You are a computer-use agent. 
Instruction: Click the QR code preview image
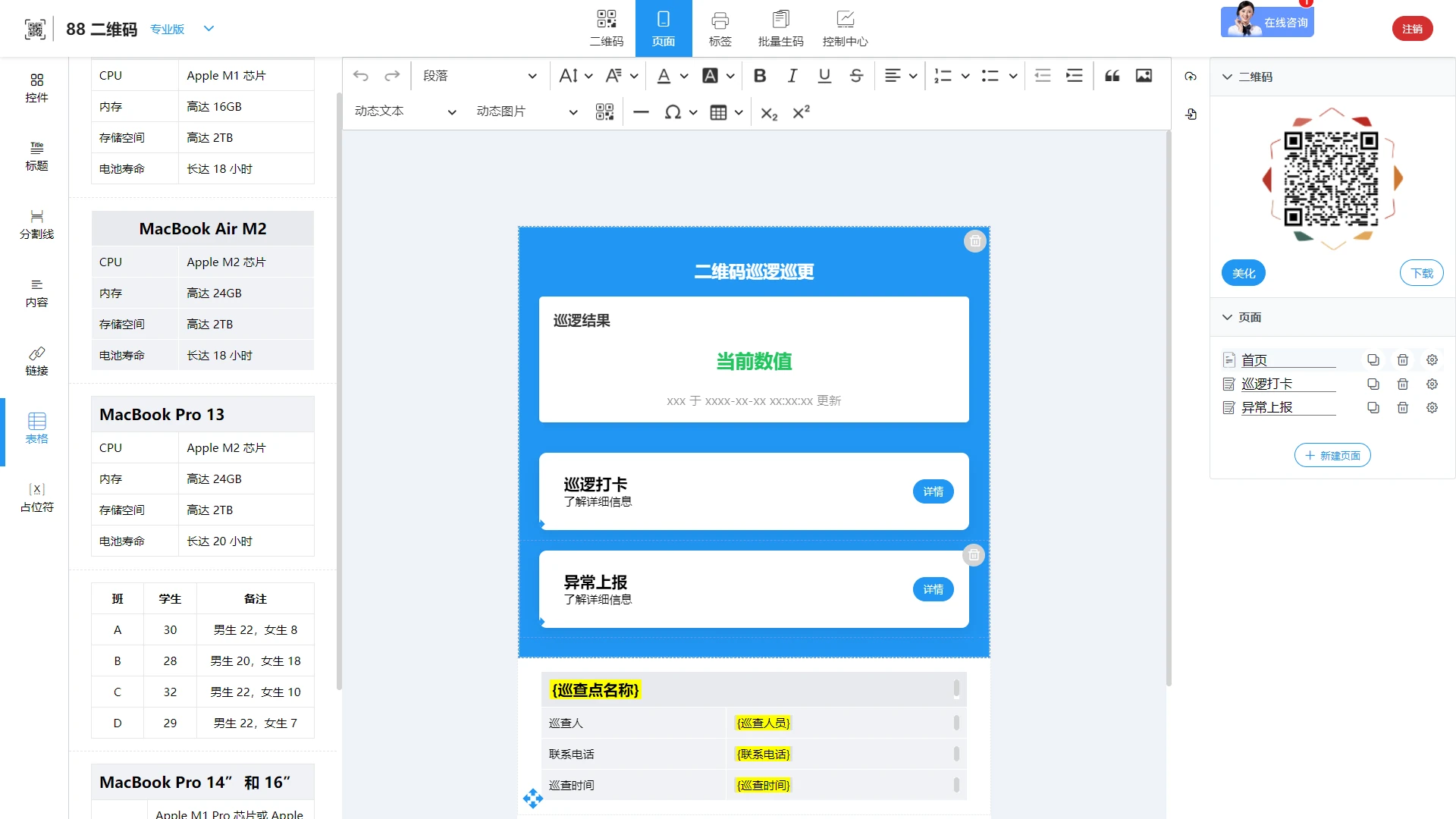(1332, 179)
